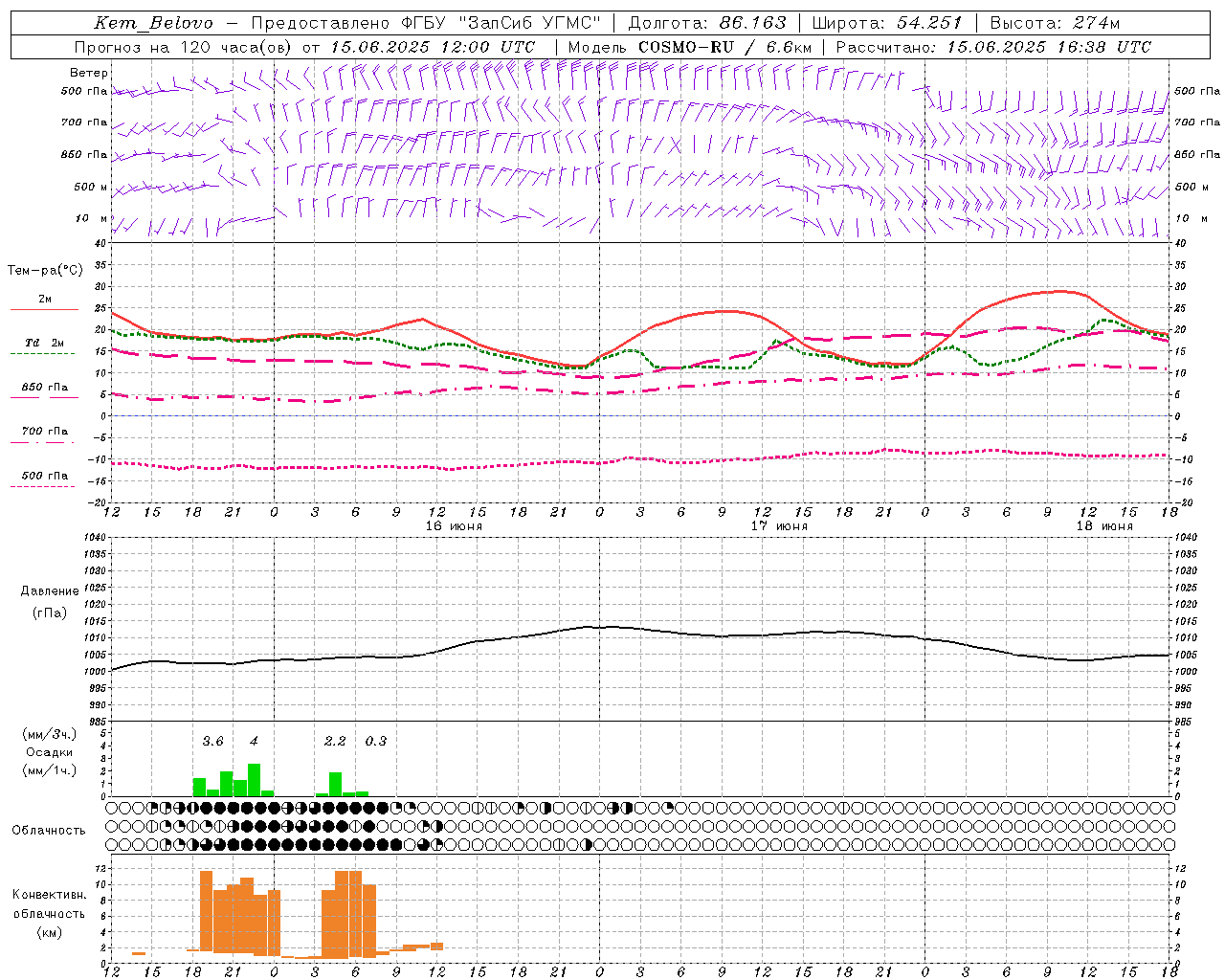This screenshot has height=980, width=1225.
Task: Click the precipitation total "2.2"
Action: click(x=335, y=741)
